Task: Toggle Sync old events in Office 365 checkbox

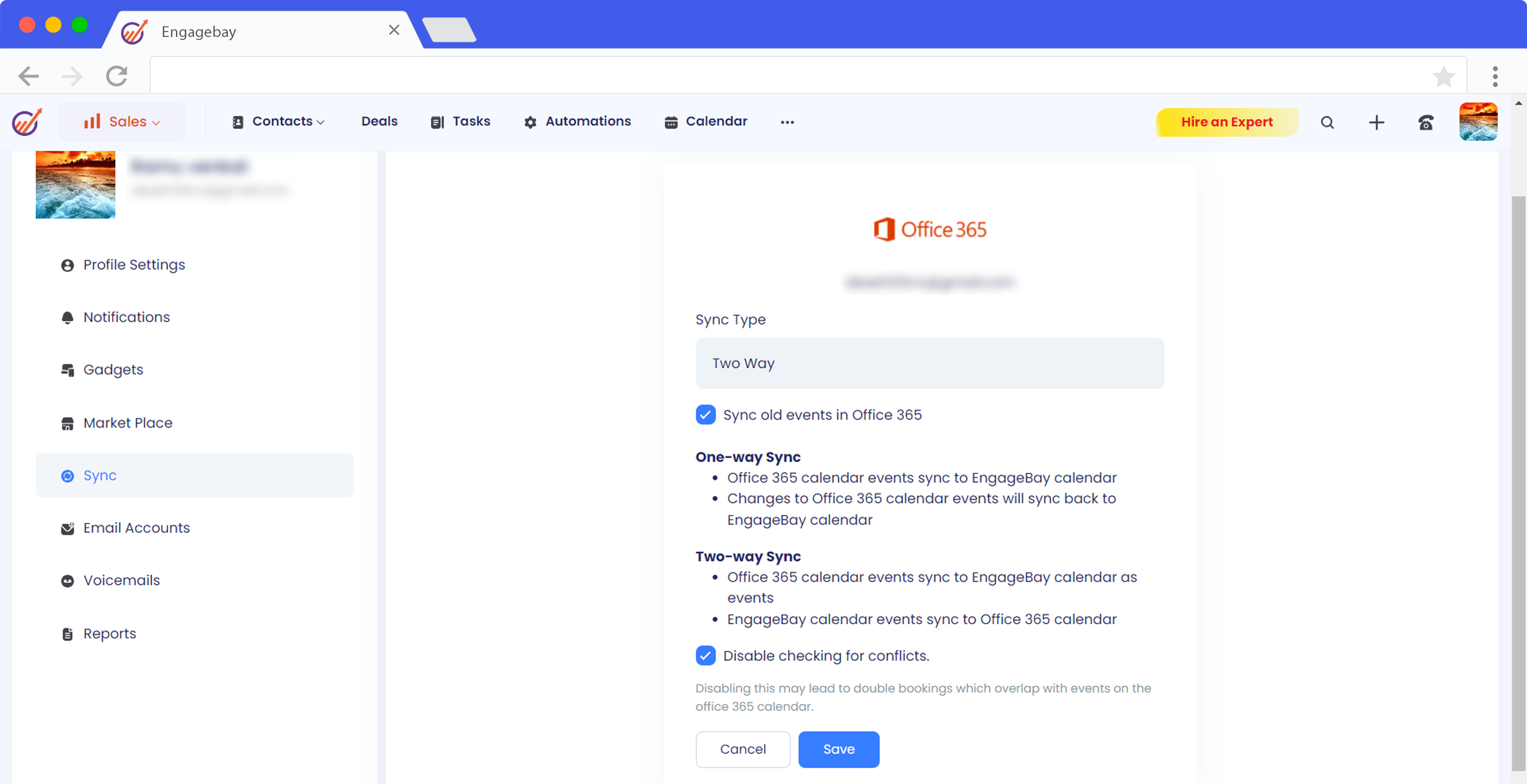Action: point(706,414)
